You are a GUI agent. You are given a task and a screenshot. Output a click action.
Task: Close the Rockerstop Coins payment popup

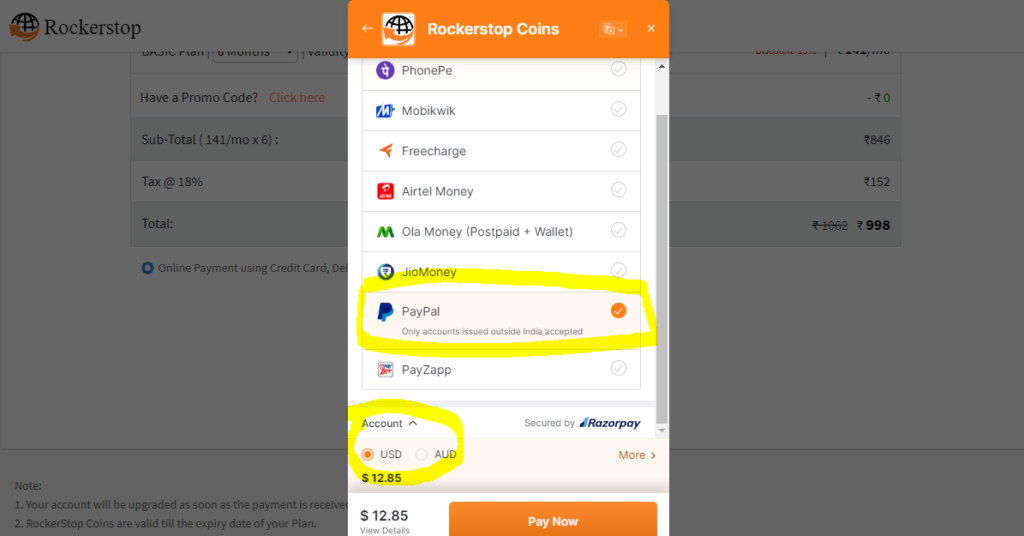(x=651, y=29)
